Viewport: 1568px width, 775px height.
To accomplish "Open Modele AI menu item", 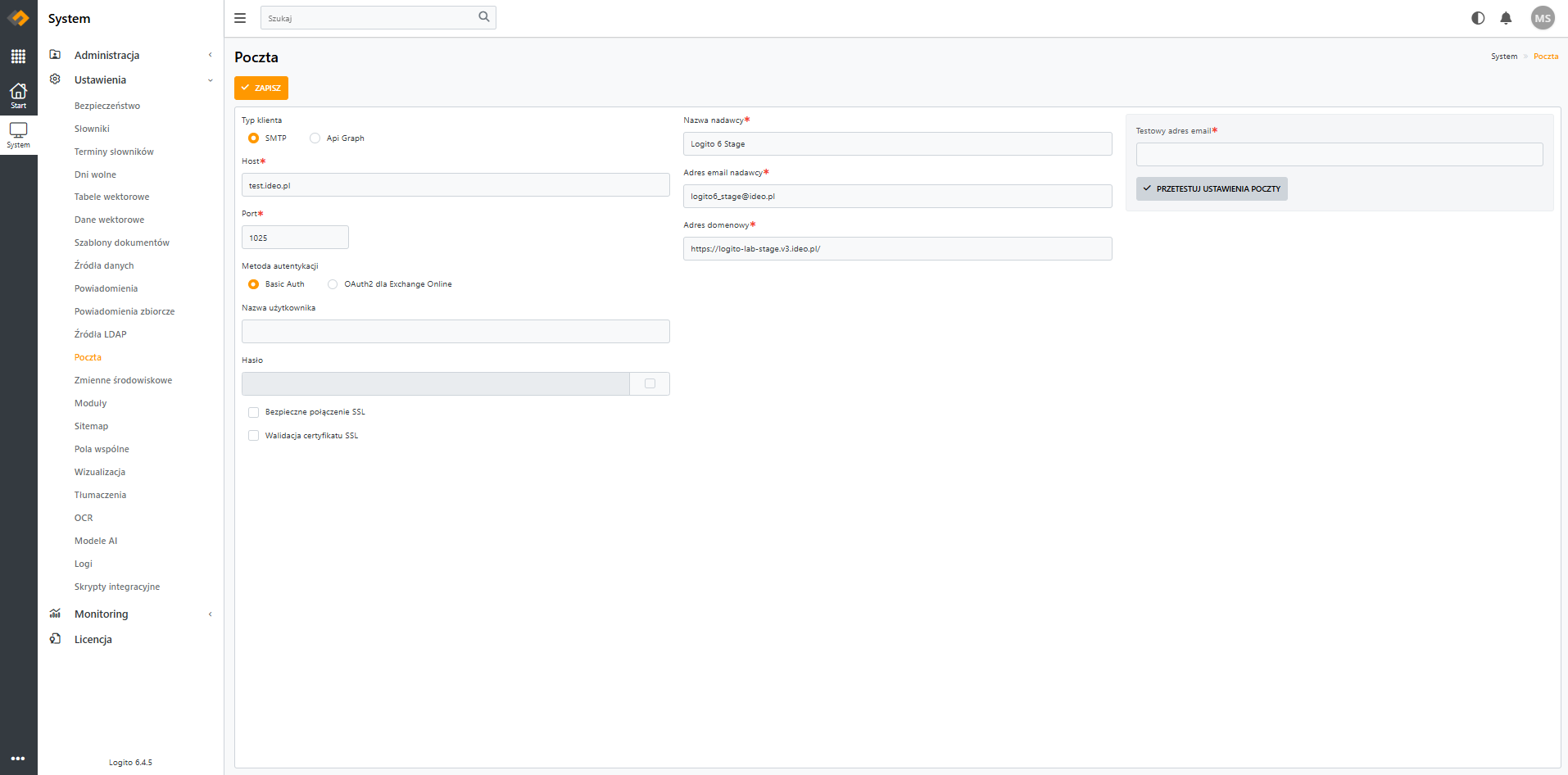I will click(96, 541).
